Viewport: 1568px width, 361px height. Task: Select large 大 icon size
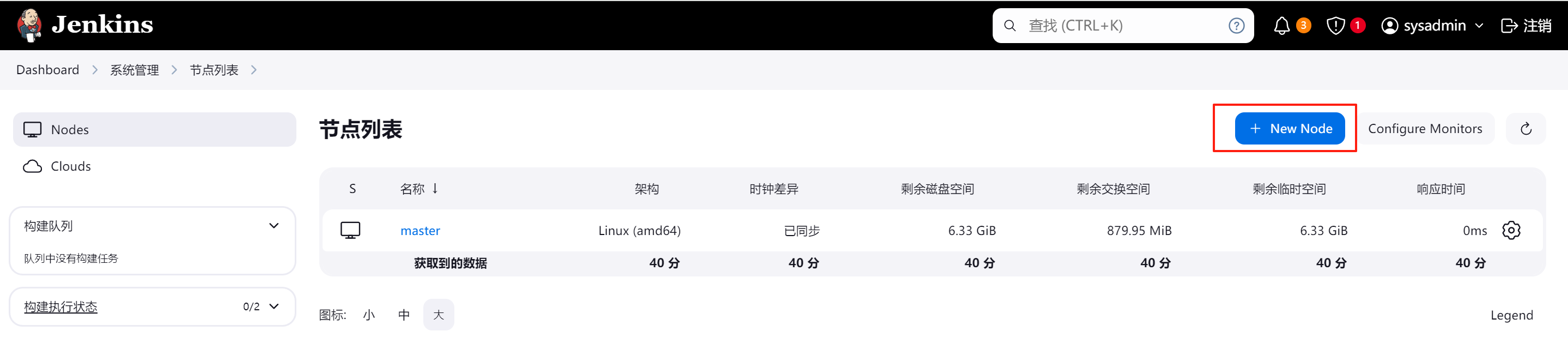438,315
